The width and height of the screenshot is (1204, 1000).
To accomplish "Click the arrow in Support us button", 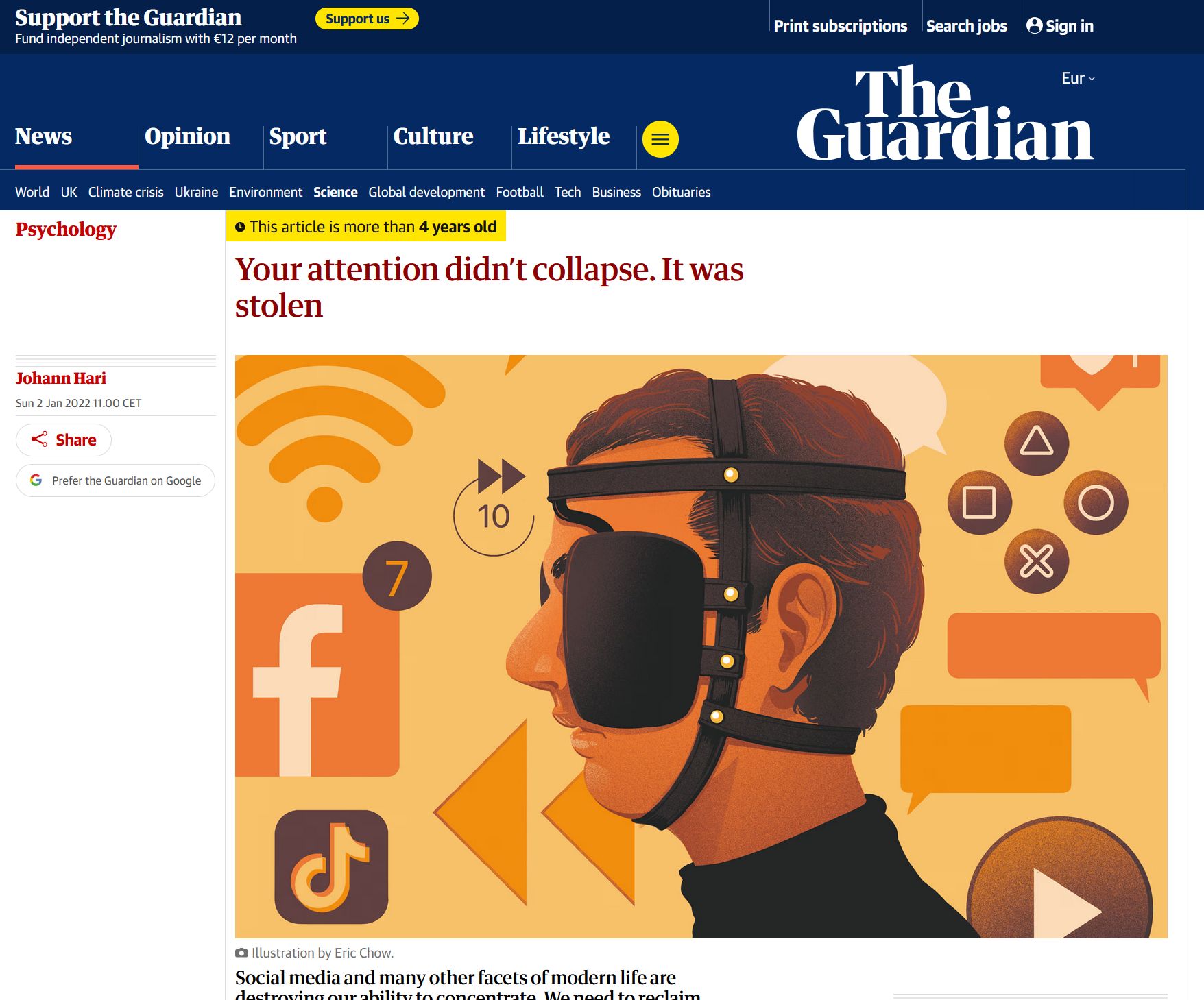I will (402, 19).
